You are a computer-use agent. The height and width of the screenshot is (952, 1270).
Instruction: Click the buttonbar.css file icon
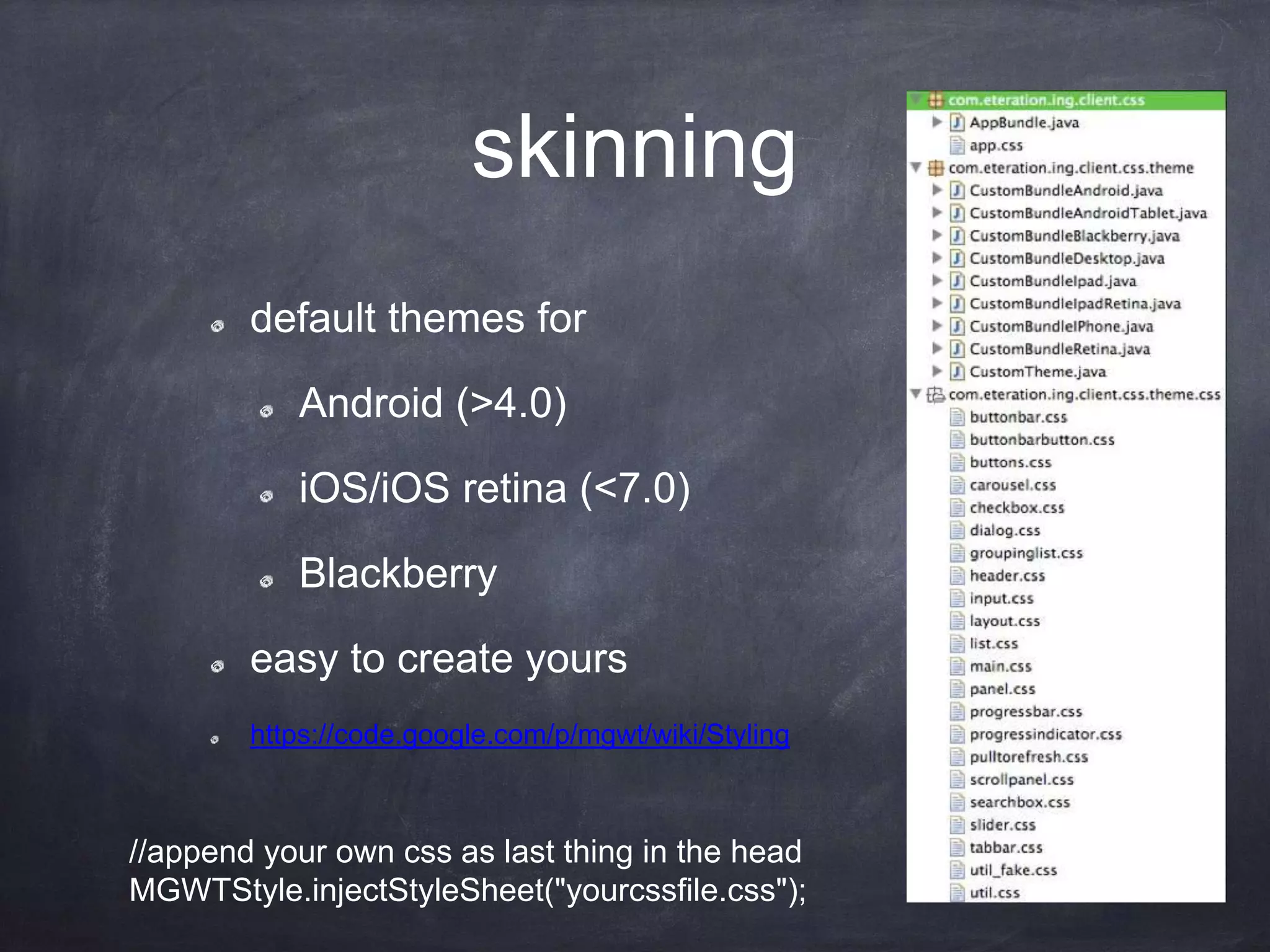[x=957, y=416]
